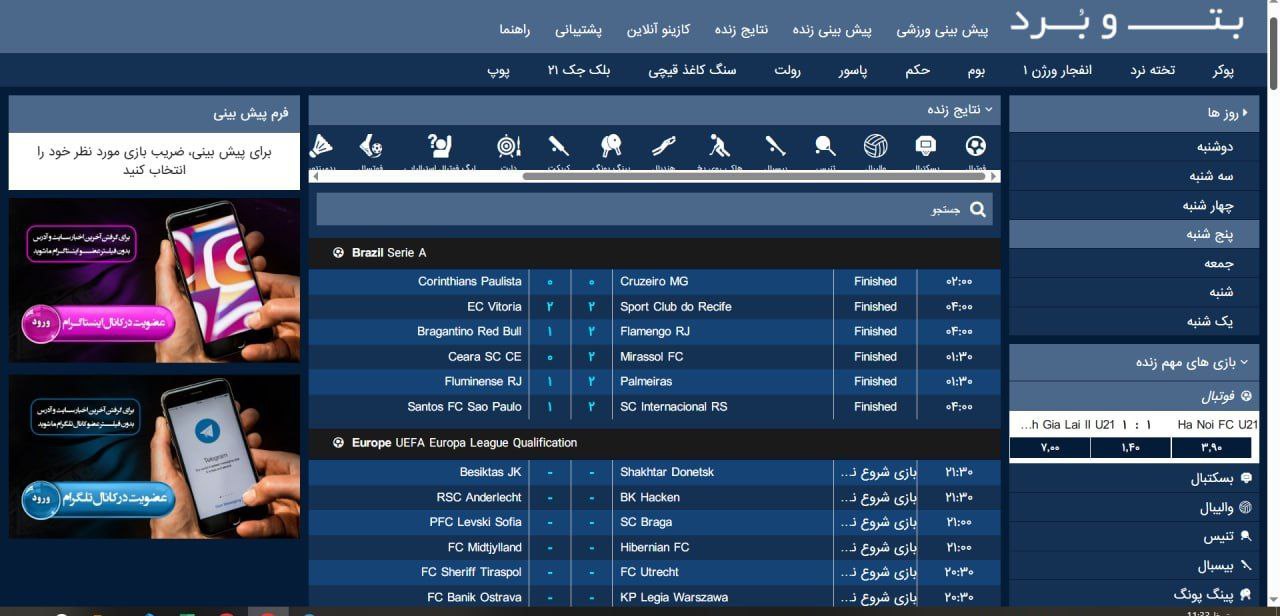1280x616 pixels.
Task: Click the sports strip left scroll arrow
Action: [x=315, y=176]
